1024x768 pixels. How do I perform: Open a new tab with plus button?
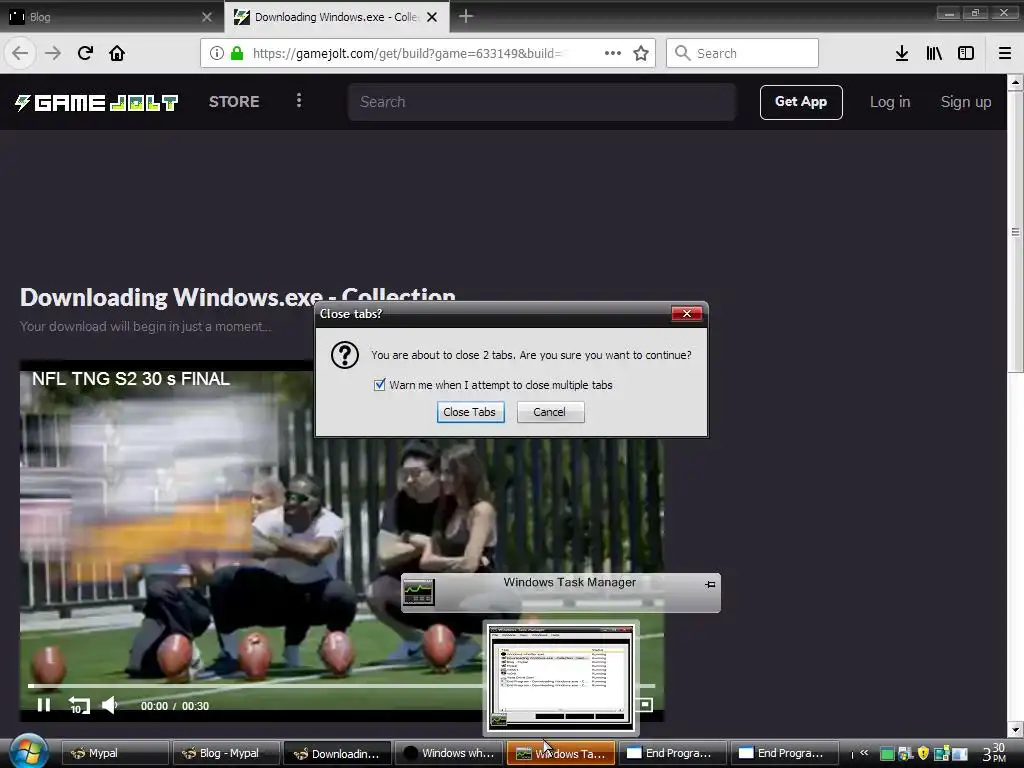point(465,16)
